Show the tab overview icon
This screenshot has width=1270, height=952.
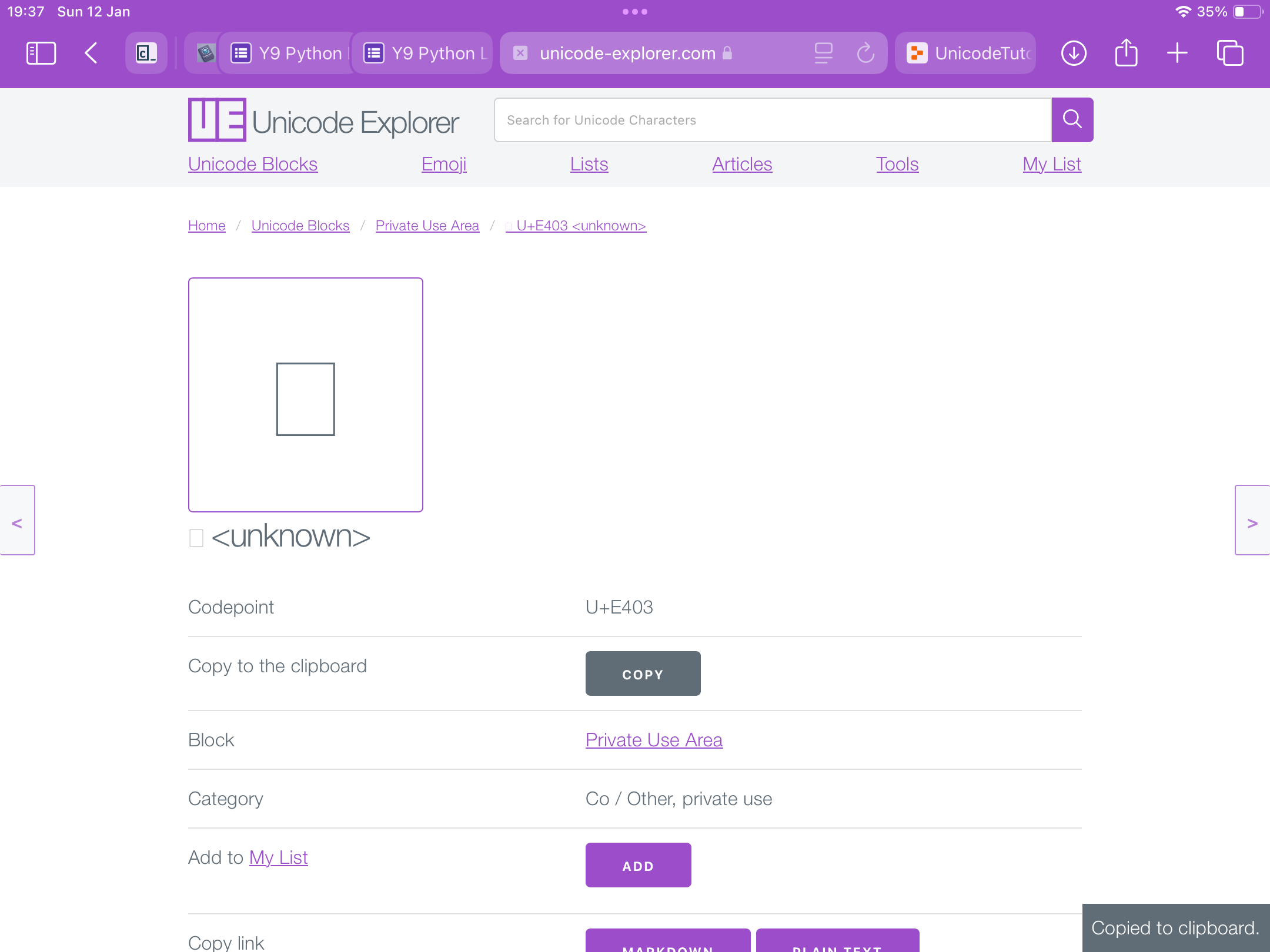pyautogui.click(x=1230, y=53)
